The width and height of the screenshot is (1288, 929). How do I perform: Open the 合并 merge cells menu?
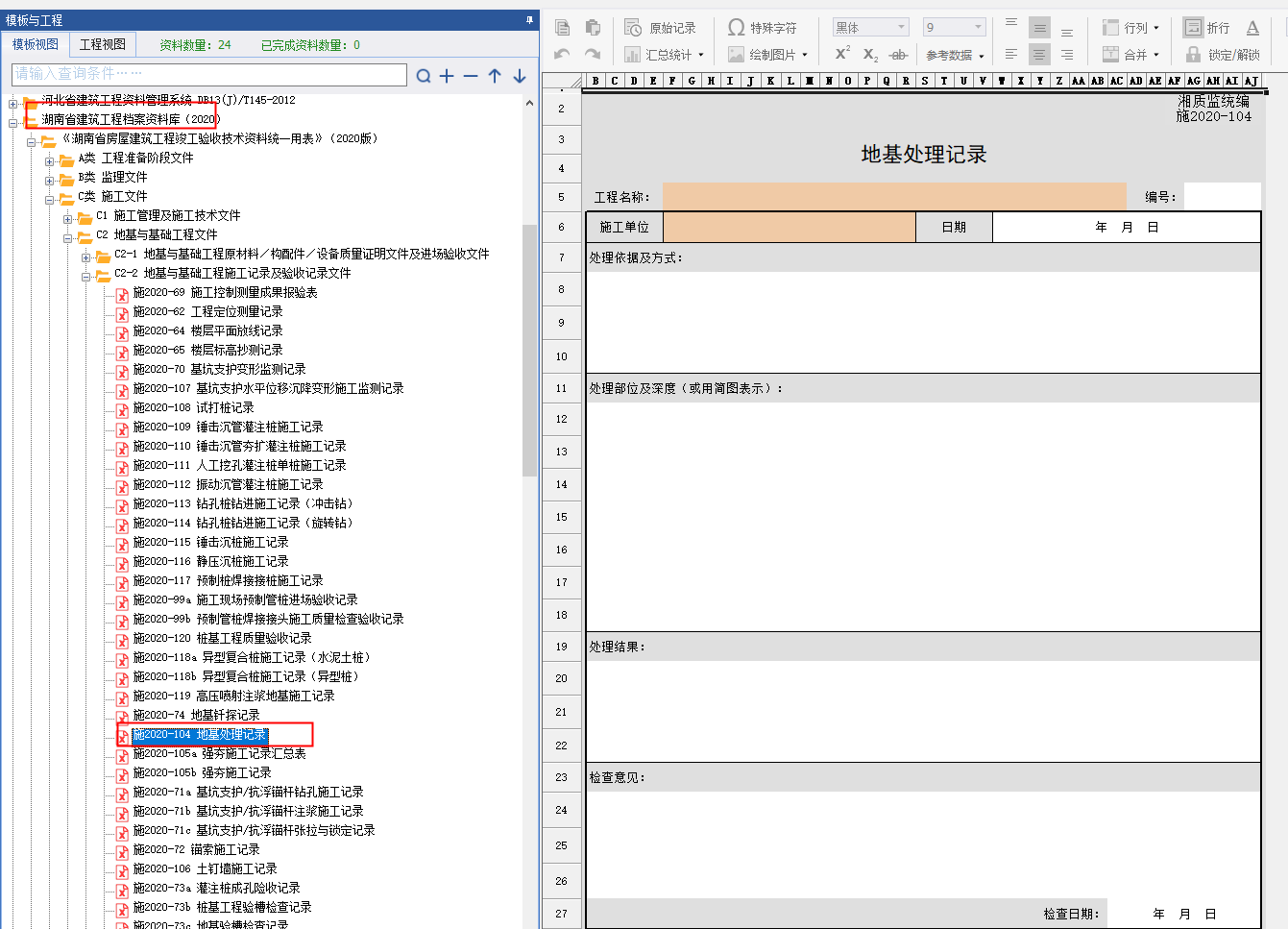click(1131, 55)
